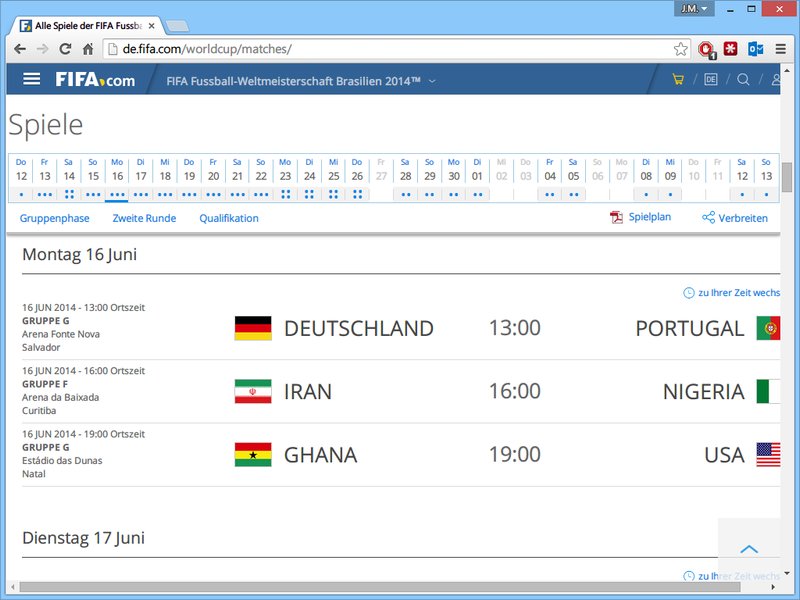Select Di 08 in the date strip

point(646,178)
